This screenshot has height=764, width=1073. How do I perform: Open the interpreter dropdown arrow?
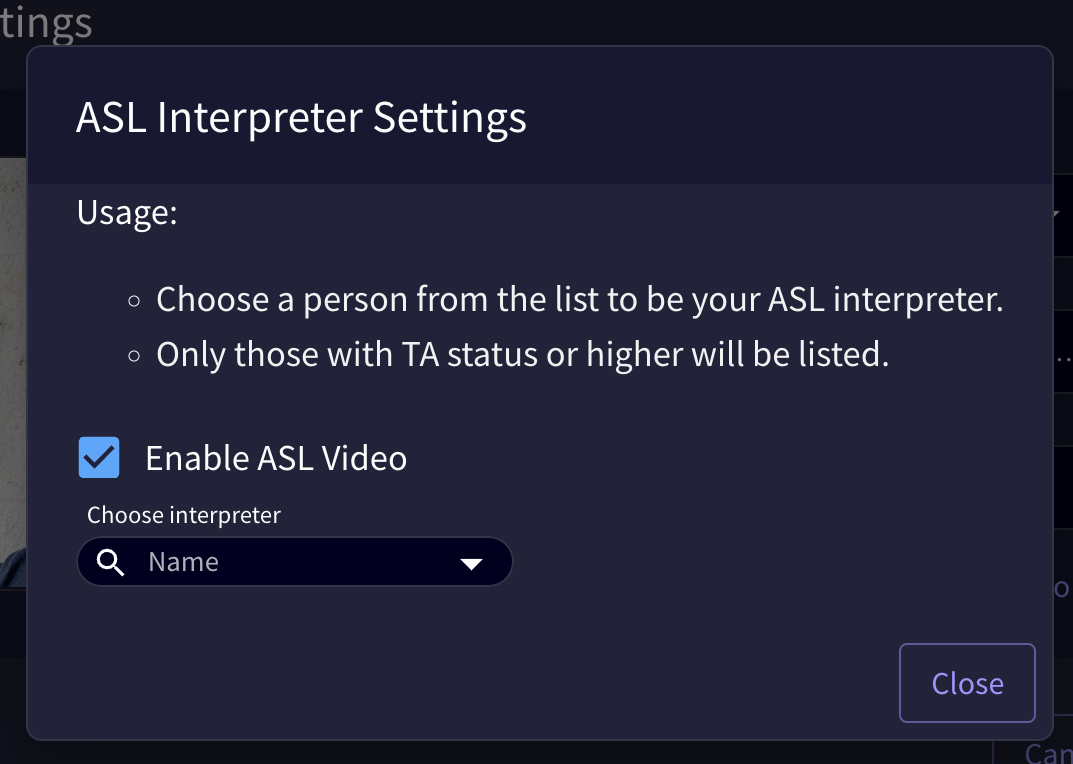(x=471, y=563)
